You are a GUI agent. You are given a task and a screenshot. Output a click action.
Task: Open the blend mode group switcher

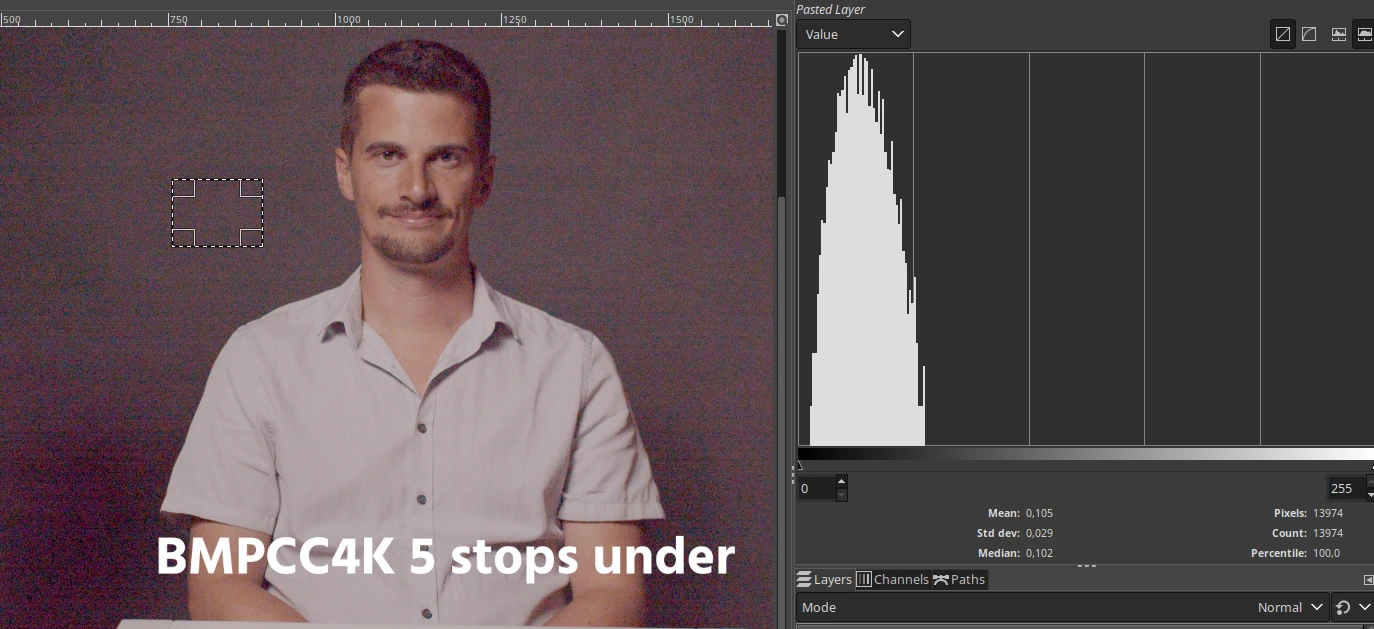1353,607
